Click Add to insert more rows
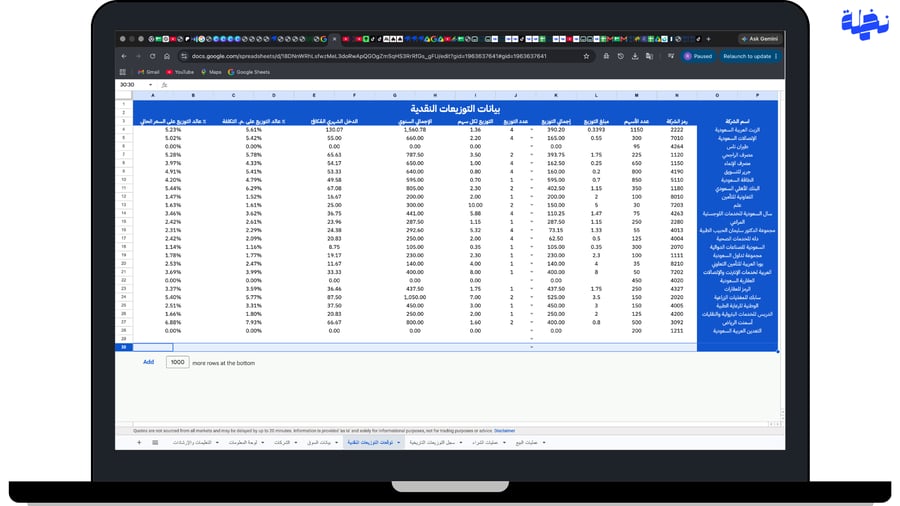 (148, 362)
